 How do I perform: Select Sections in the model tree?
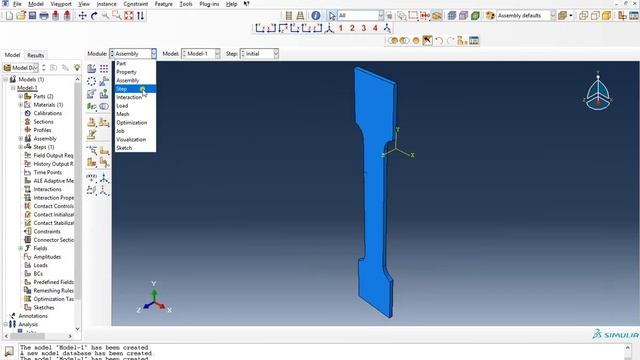43,122
